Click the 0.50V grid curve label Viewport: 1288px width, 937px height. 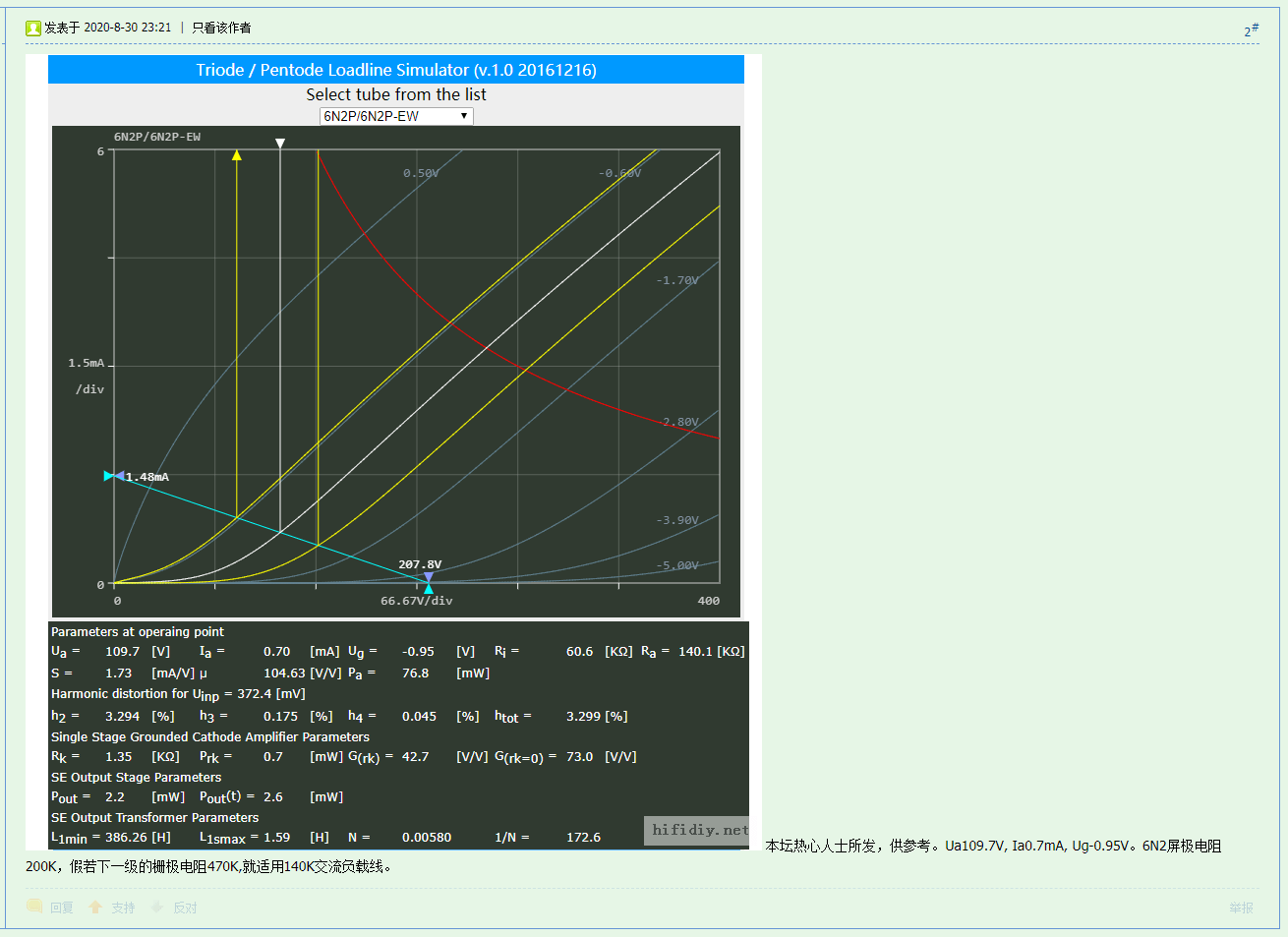(421, 173)
